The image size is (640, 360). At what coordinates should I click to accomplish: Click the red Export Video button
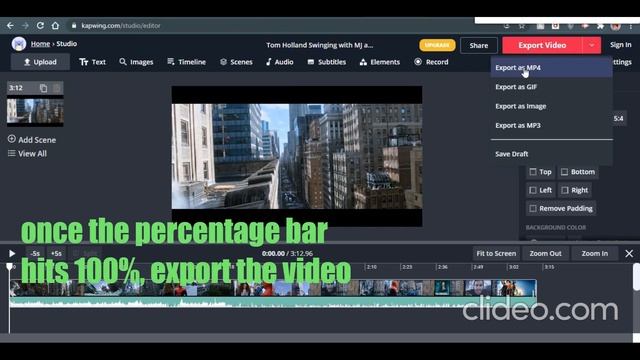542,45
